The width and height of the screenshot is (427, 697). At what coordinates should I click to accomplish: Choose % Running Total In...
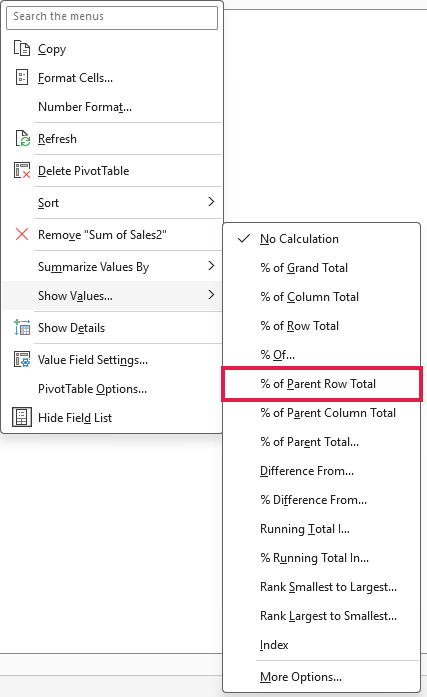[321, 558]
